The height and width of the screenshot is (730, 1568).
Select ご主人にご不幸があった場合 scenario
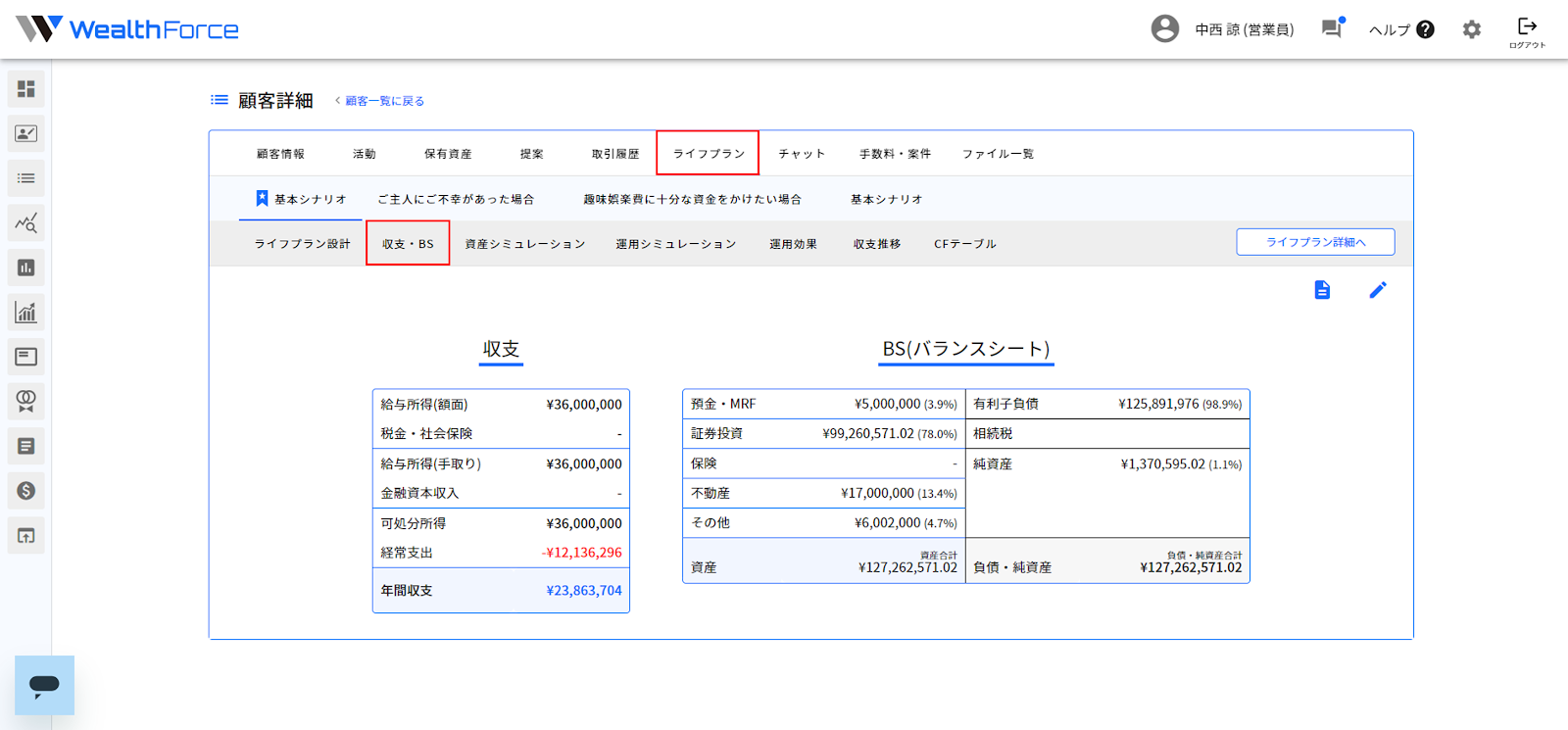click(456, 199)
